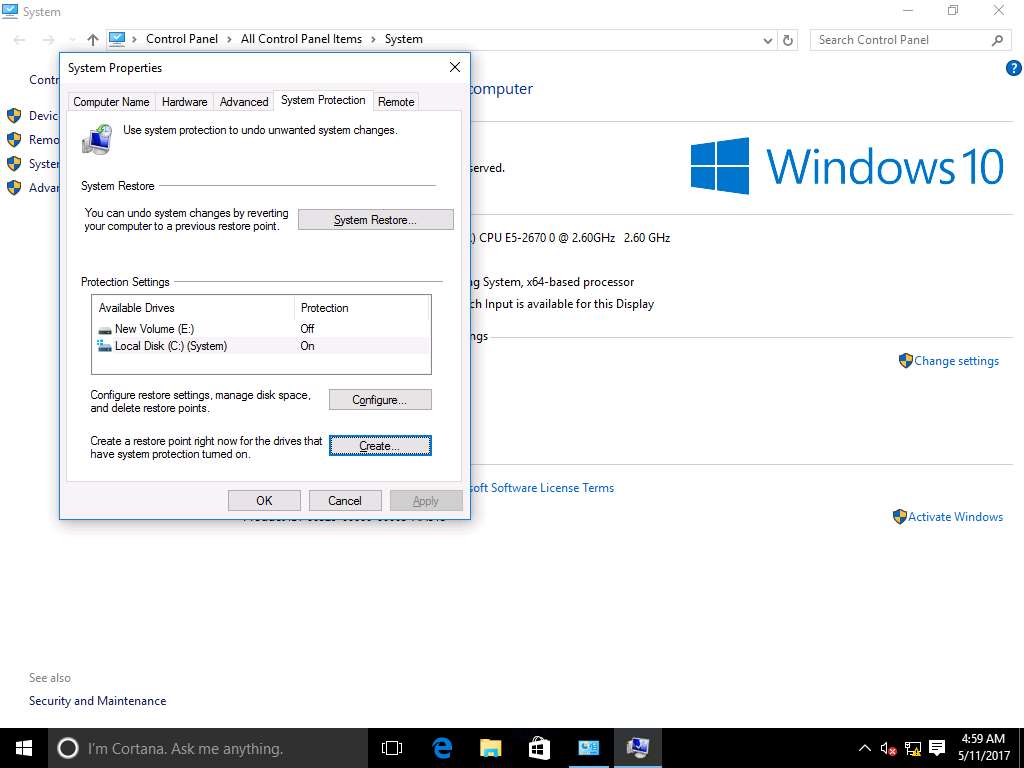Refresh the Control Panel address bar
The image size is (1024, 768).
coord(788,40)
